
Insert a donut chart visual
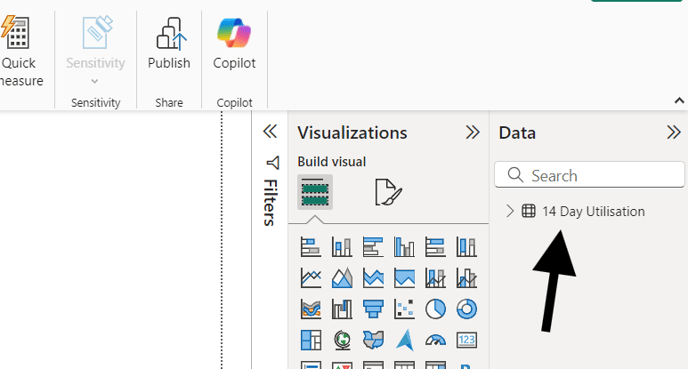[x=466, y=309]
